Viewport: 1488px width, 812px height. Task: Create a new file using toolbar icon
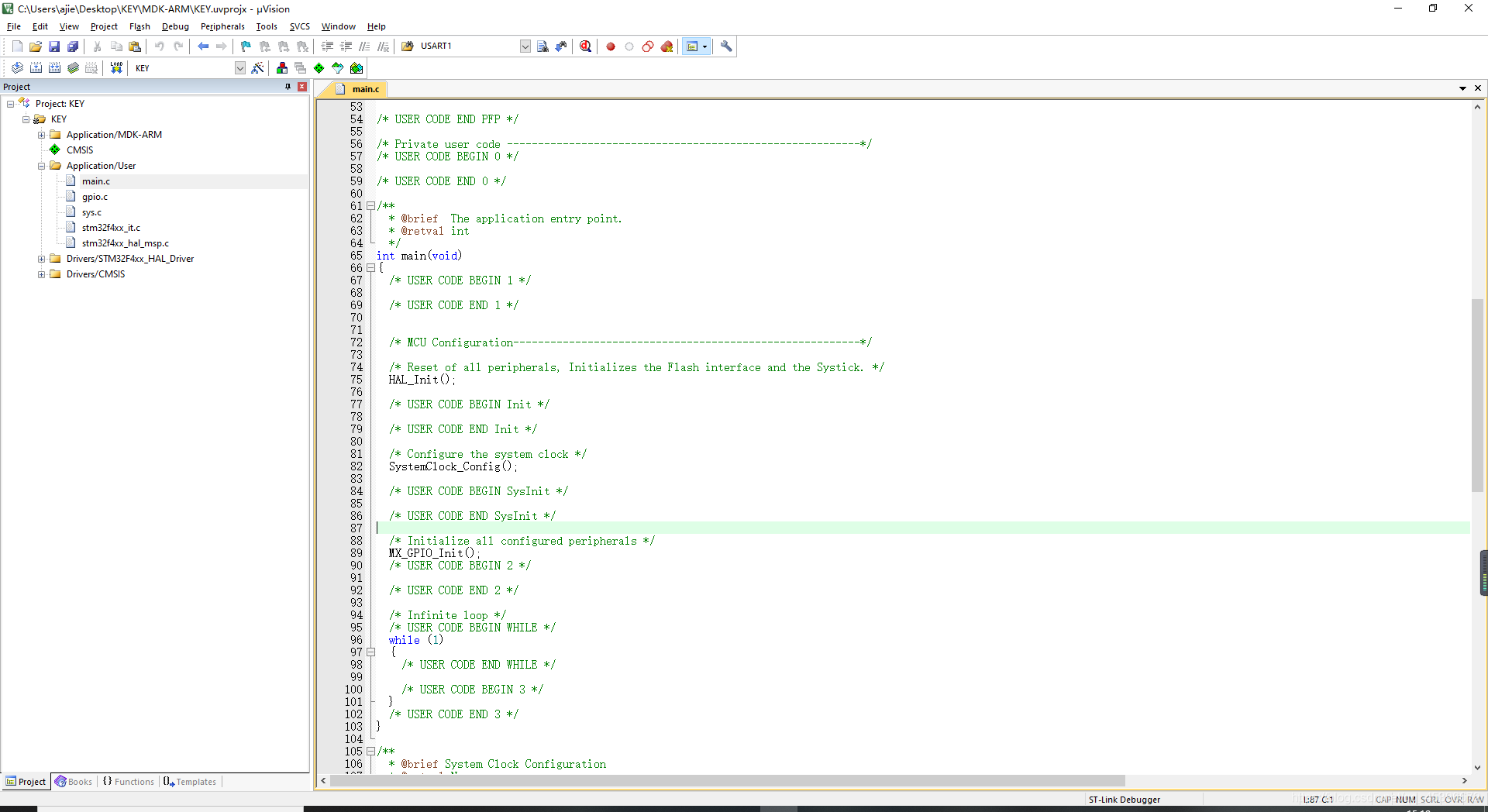coord(17,46)
